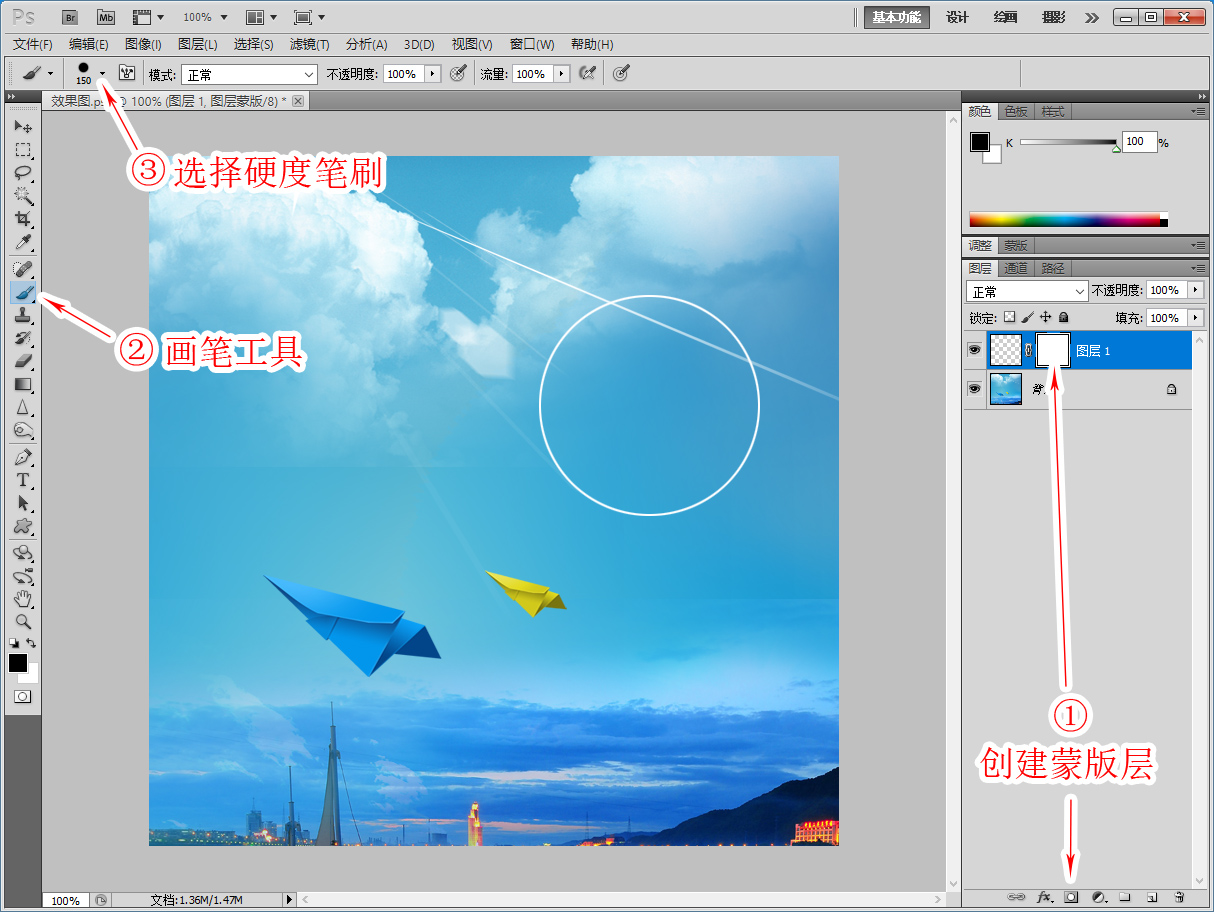The height and width of the screenshot is (912, 1214).
Task: Enable the airbrush mode toggle
Action: (587, 73)
